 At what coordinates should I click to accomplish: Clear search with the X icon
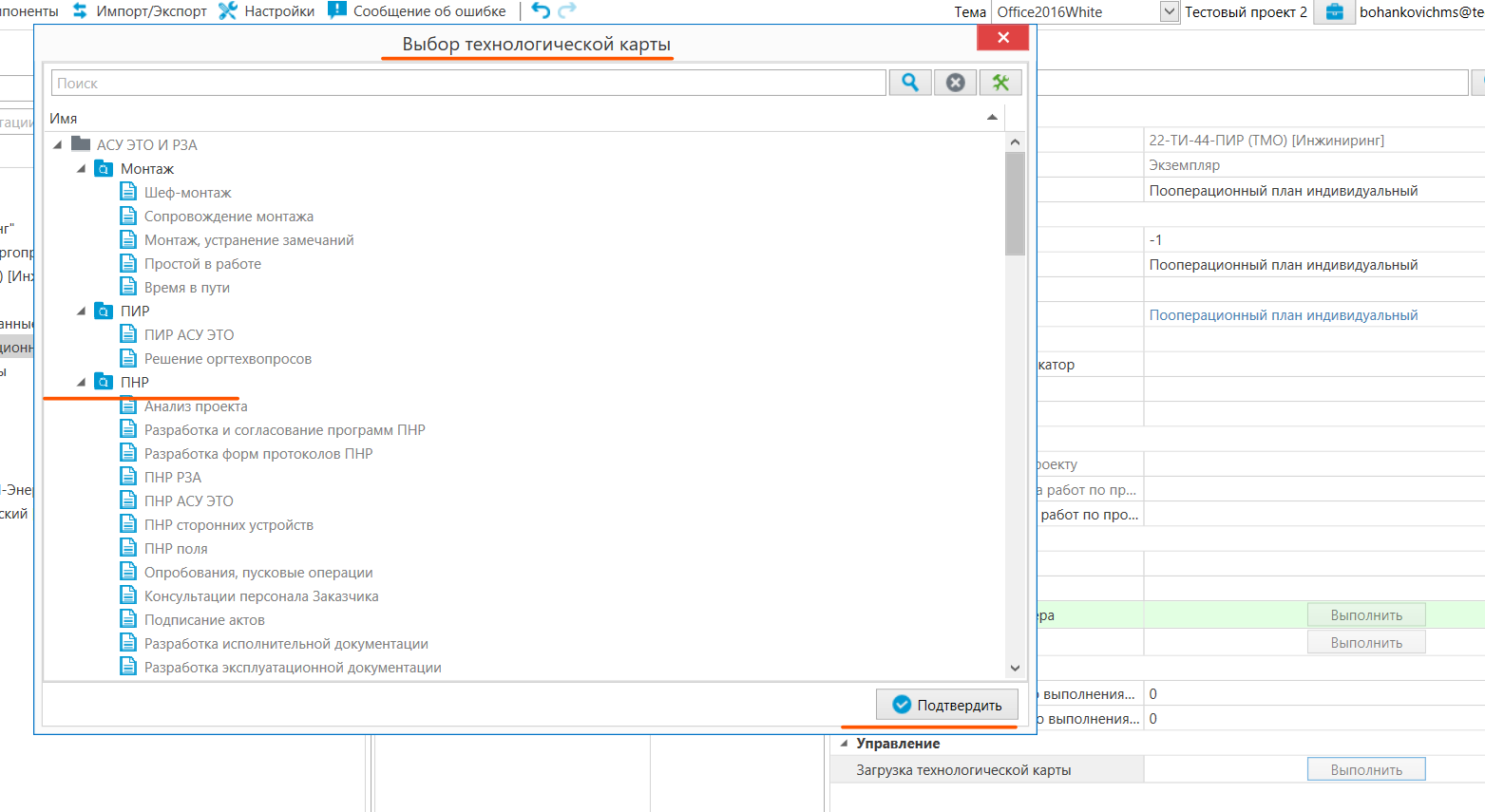click(955, 83)
